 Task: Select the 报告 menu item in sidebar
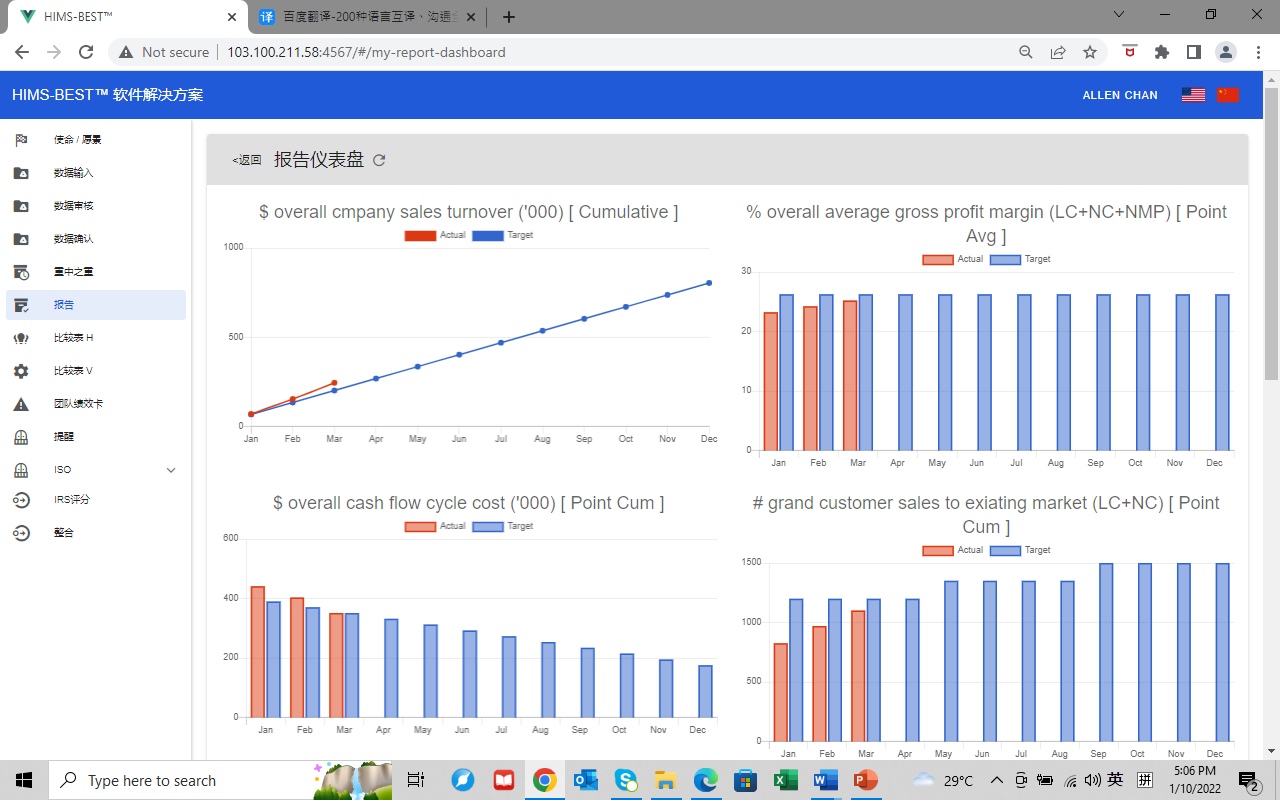64,305
